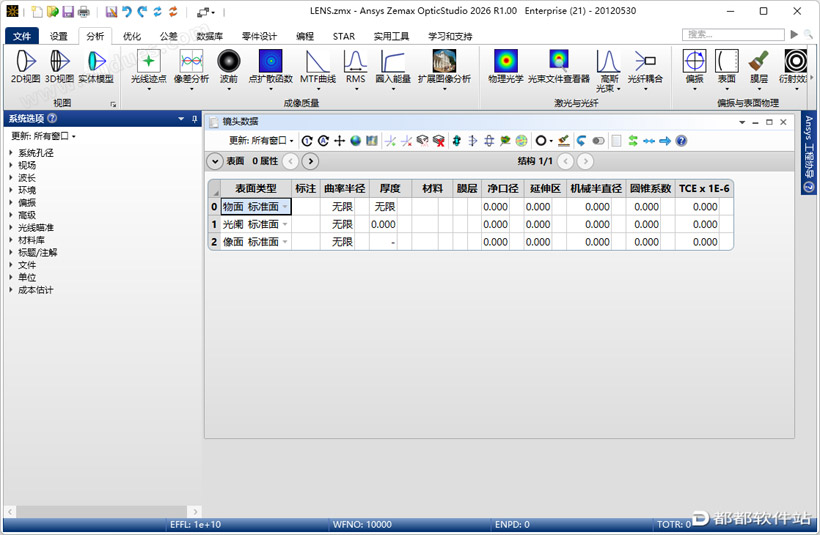Switch to the 优化 ribbon tab
820x535 pixels.
(x=132, y=36)
